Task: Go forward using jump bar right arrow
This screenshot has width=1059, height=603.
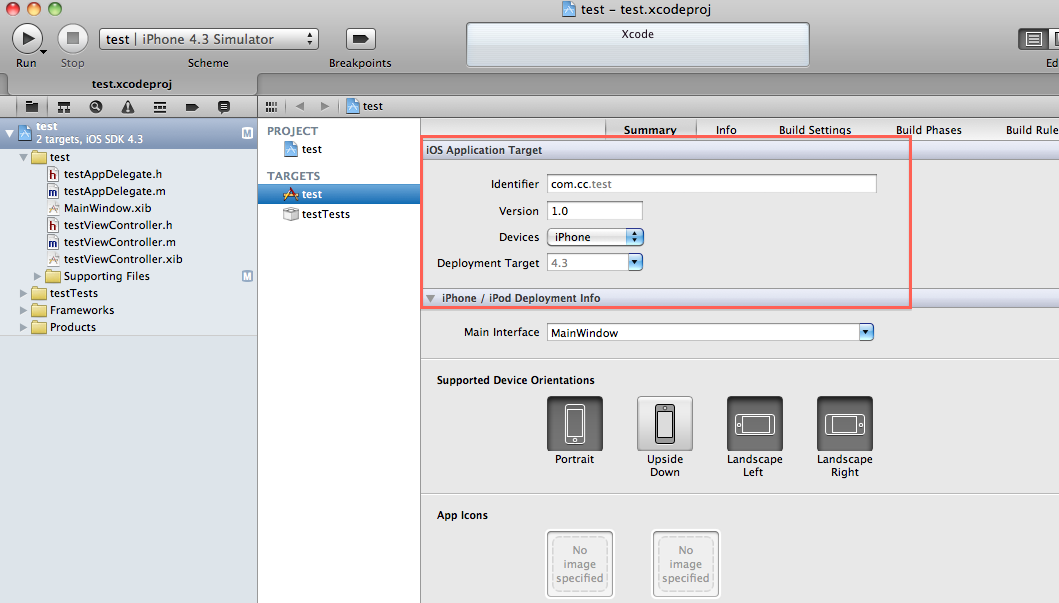Action: 325,106
